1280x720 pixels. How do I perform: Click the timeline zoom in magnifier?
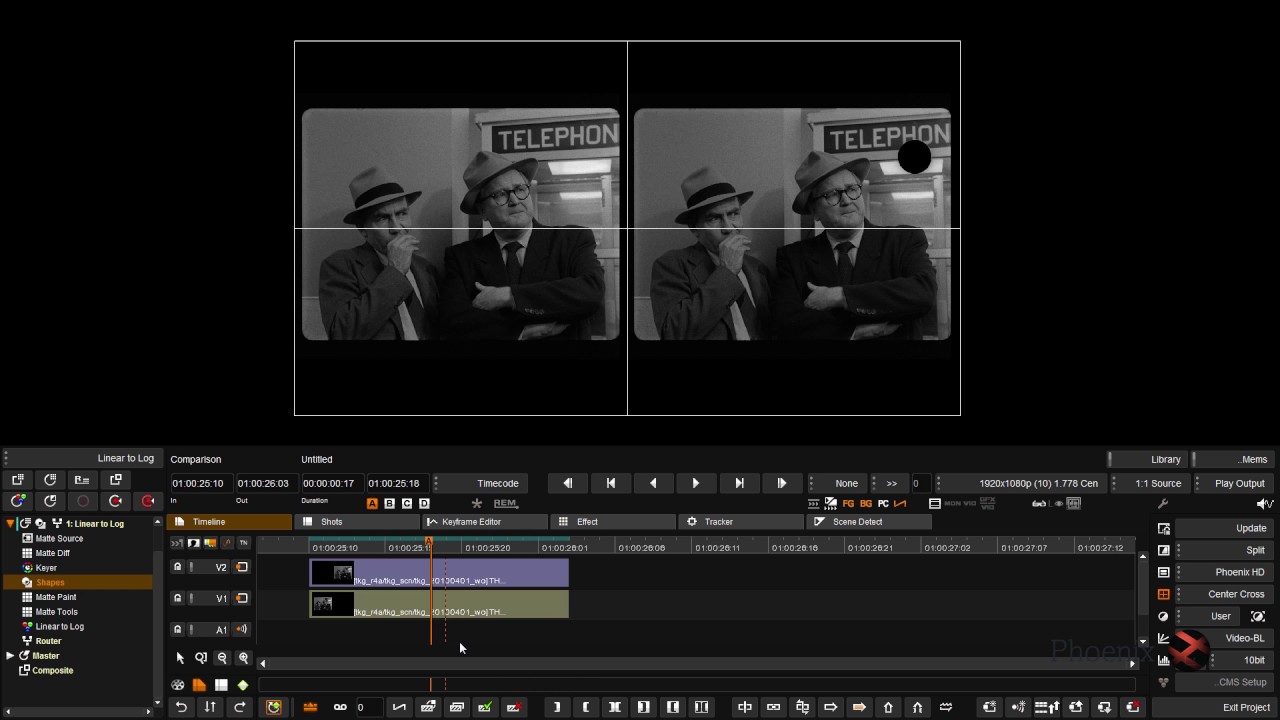243,658
